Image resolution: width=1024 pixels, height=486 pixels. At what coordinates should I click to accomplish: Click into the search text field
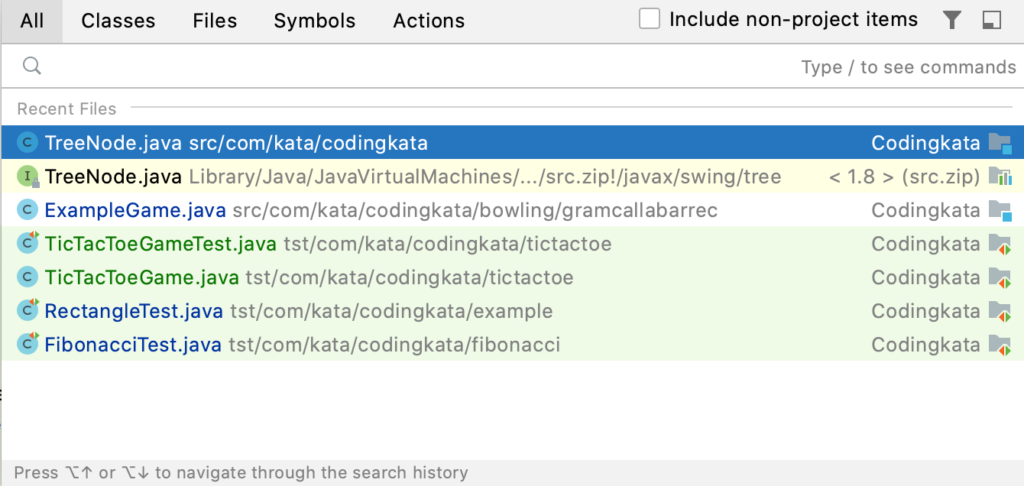(x=400, y=67)
